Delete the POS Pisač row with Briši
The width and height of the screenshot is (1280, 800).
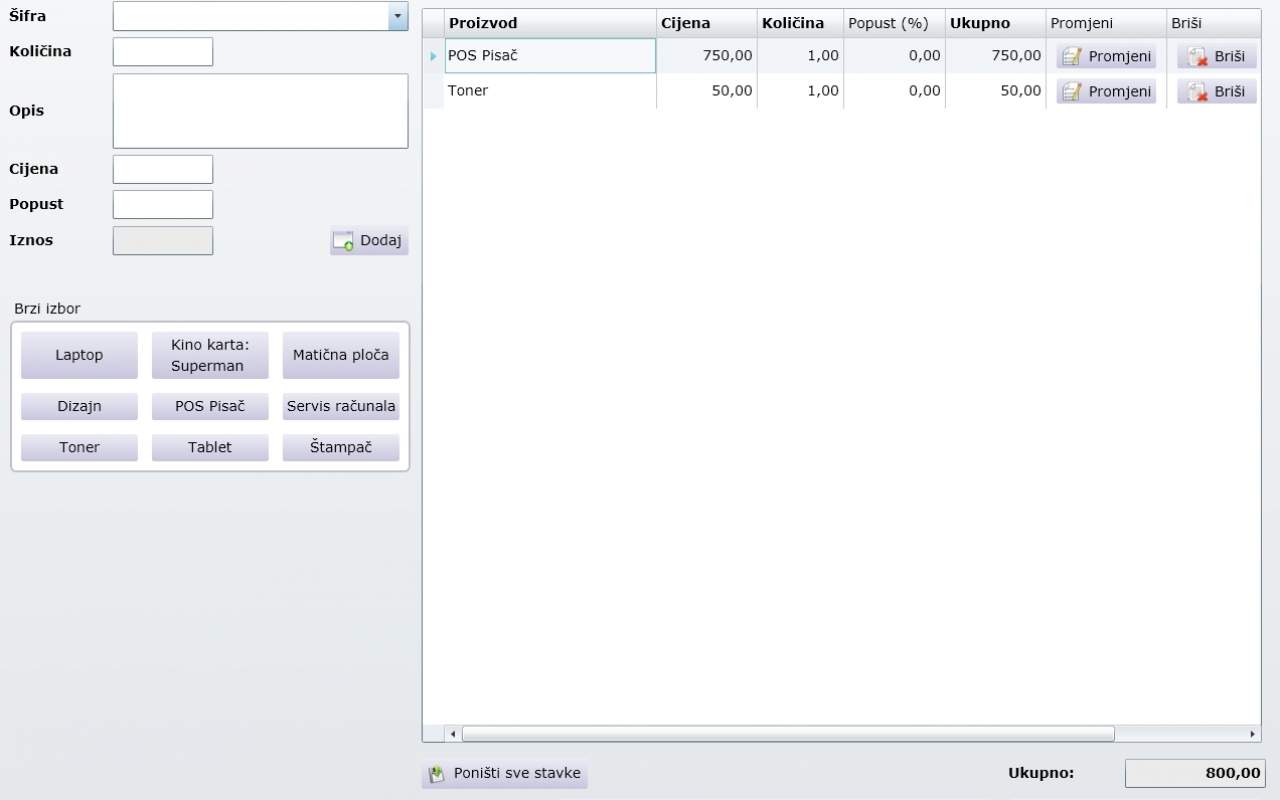pyautogui.click(x=1216, y=57)
